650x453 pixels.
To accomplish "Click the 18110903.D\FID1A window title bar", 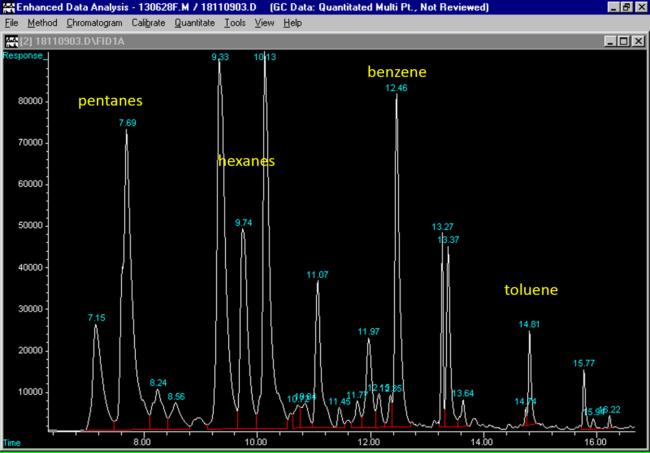I will coord(300,40).
